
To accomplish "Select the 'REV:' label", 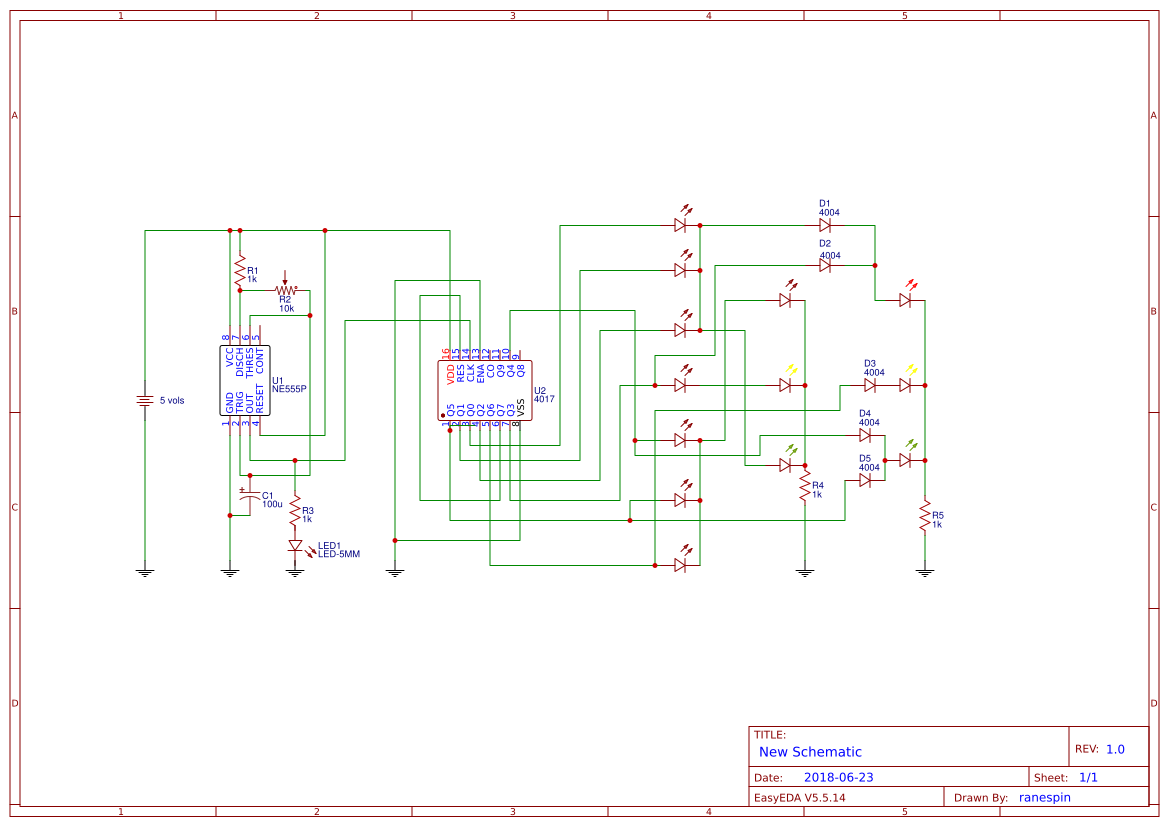I will (1086, 749).
